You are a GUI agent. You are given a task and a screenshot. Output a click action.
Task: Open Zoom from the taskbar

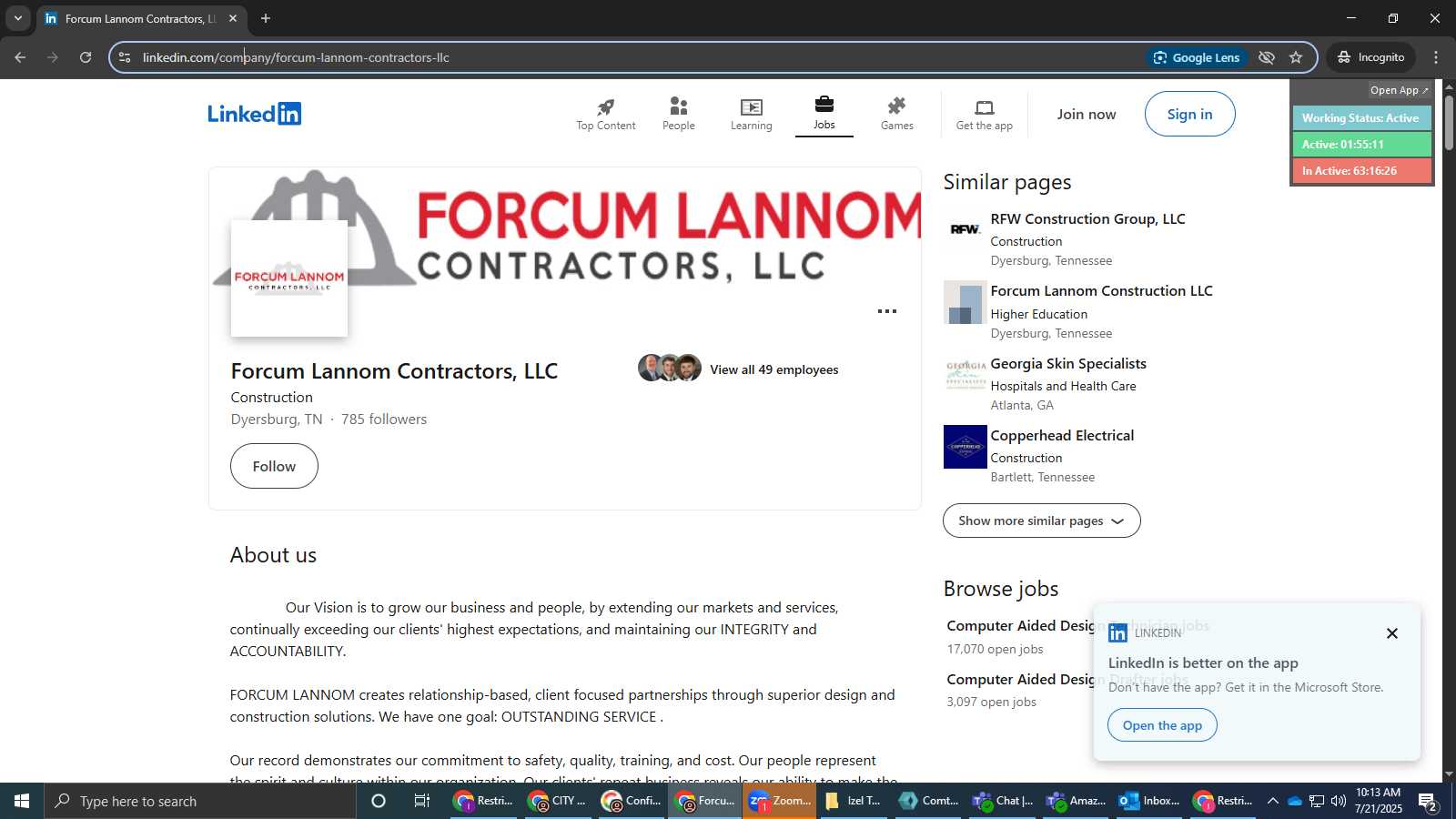pos(779,801)
